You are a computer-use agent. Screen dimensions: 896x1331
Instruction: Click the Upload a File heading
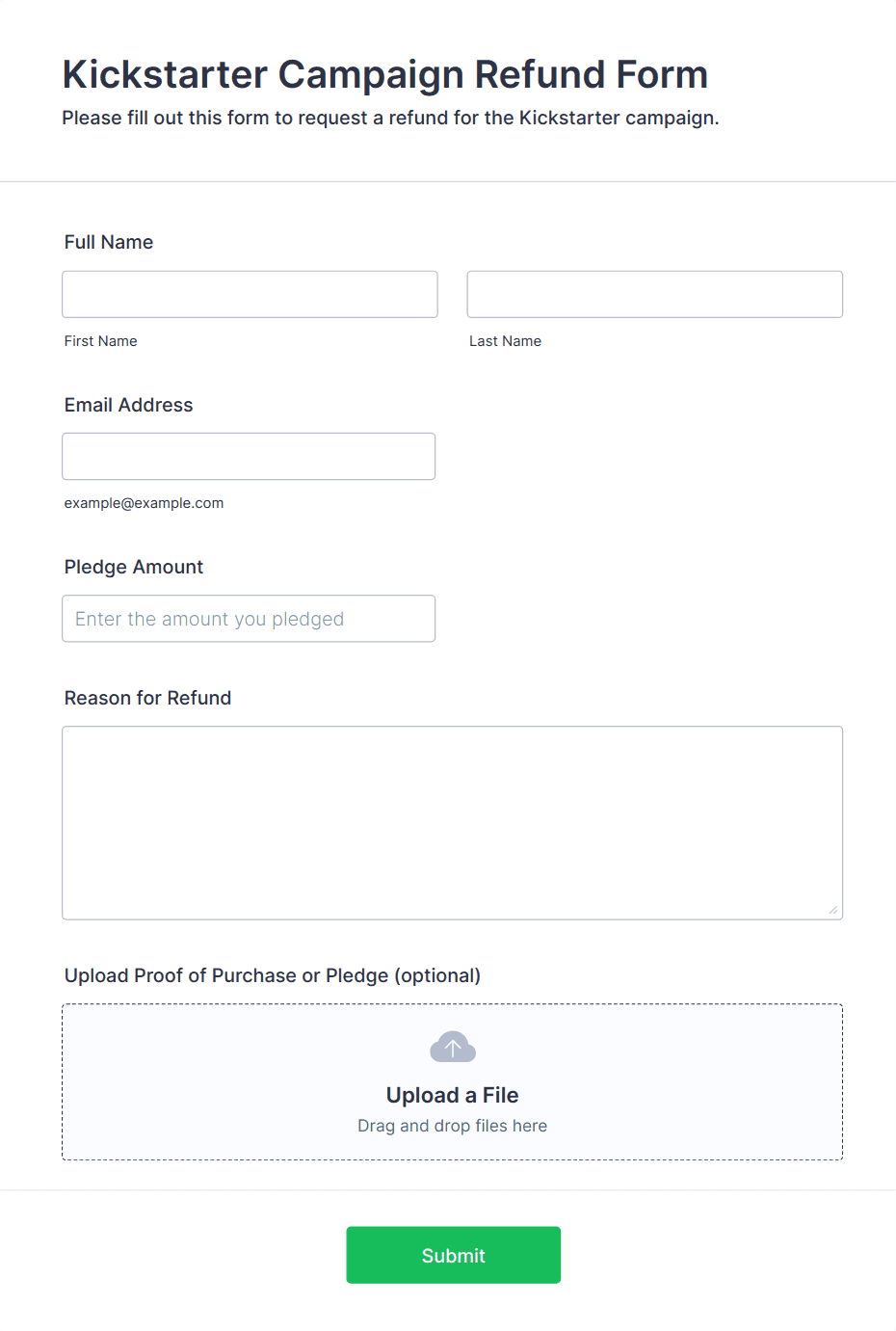pyautogui.click(x=452, y=1095)
